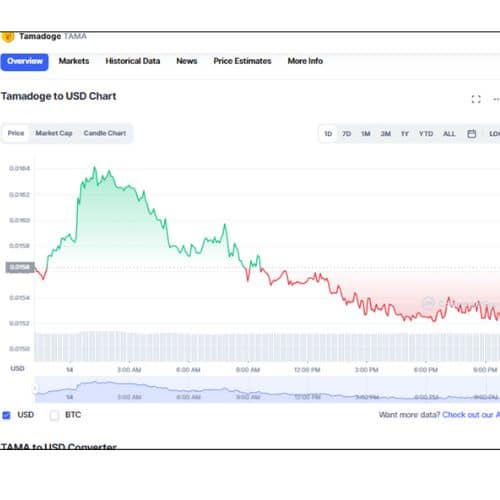Set chart range to 1D

click(328, 134)
